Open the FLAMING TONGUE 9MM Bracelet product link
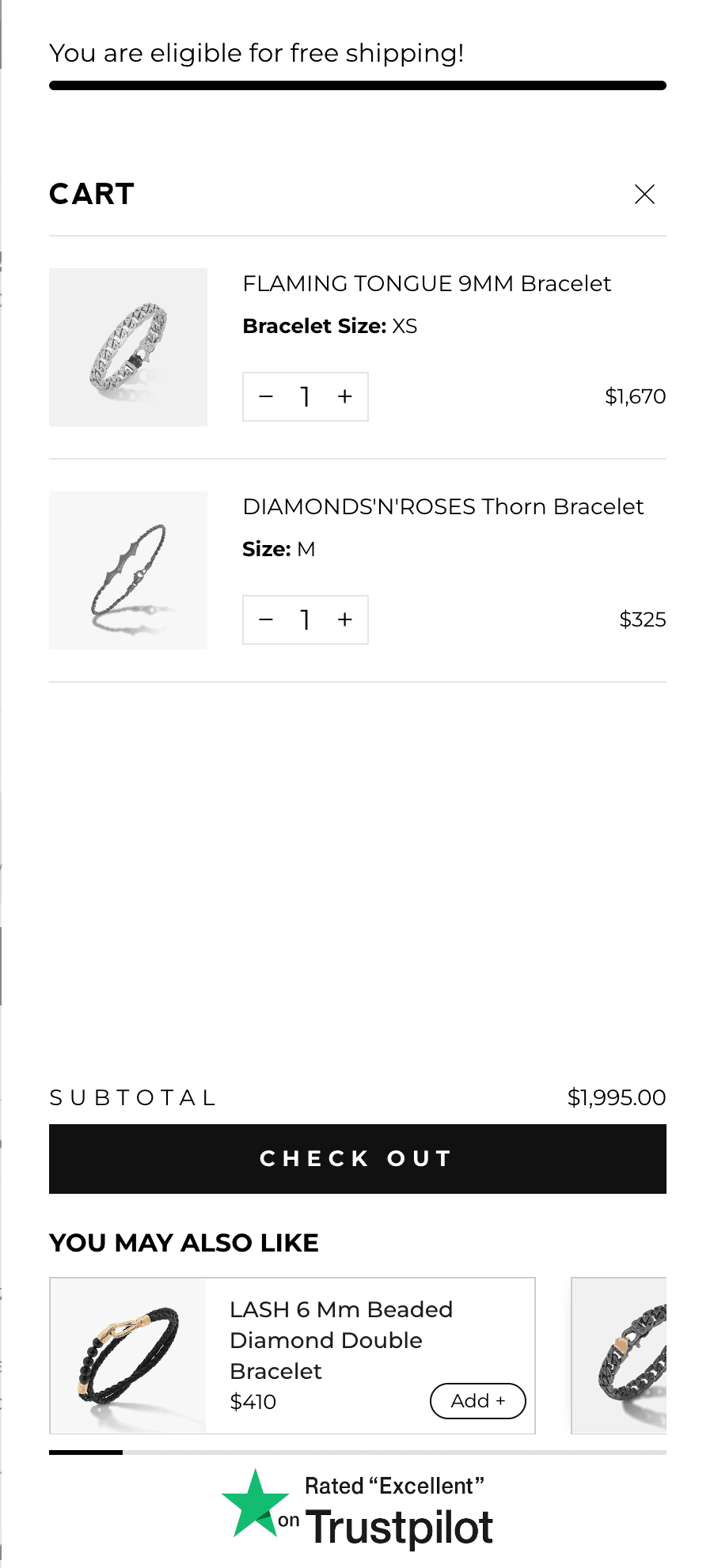 pos(427,283)
